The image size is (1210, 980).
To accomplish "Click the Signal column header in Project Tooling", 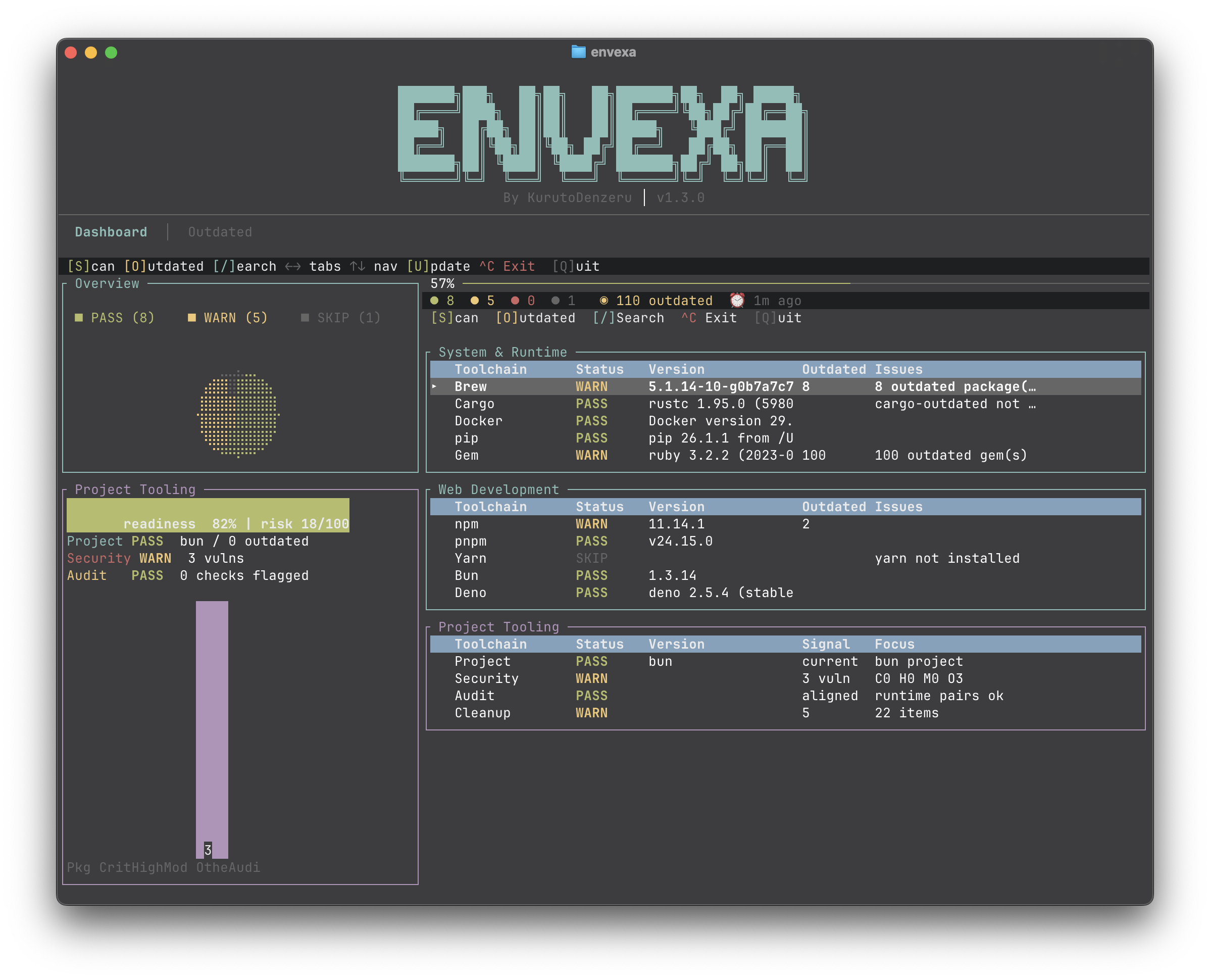I will click(x=826, y=644).
